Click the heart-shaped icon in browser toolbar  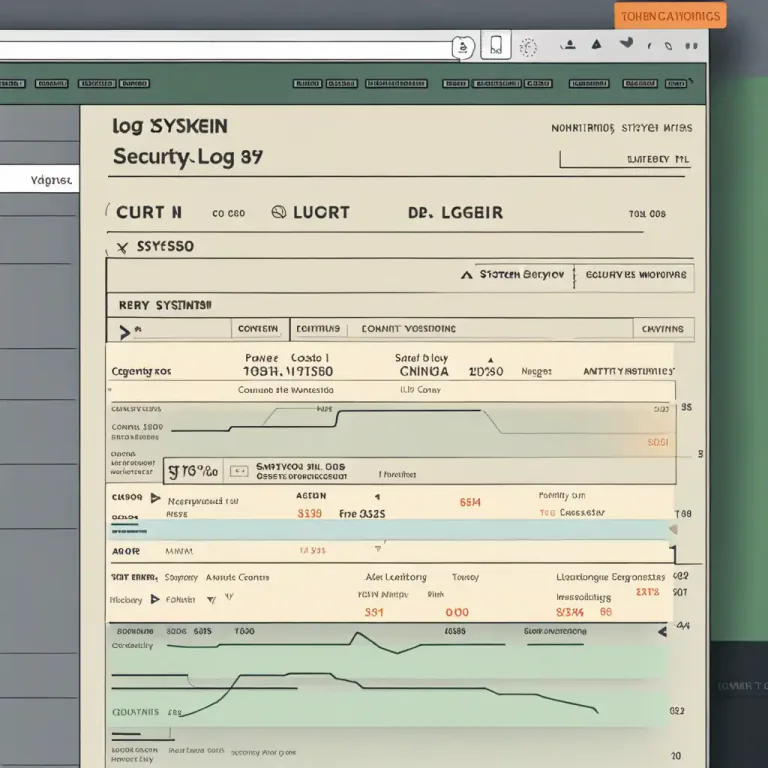coord(626,43)
